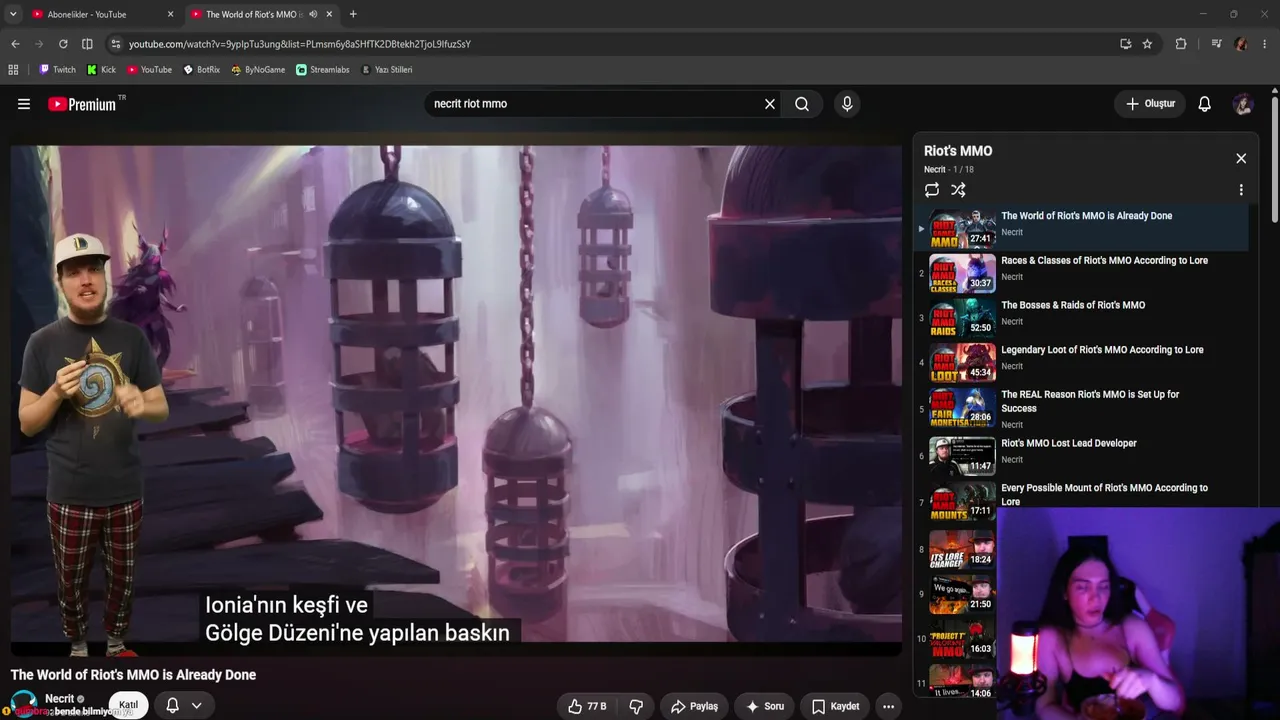1280x720 pixels.
Task: Like the video
Action: tap(587, 706)
